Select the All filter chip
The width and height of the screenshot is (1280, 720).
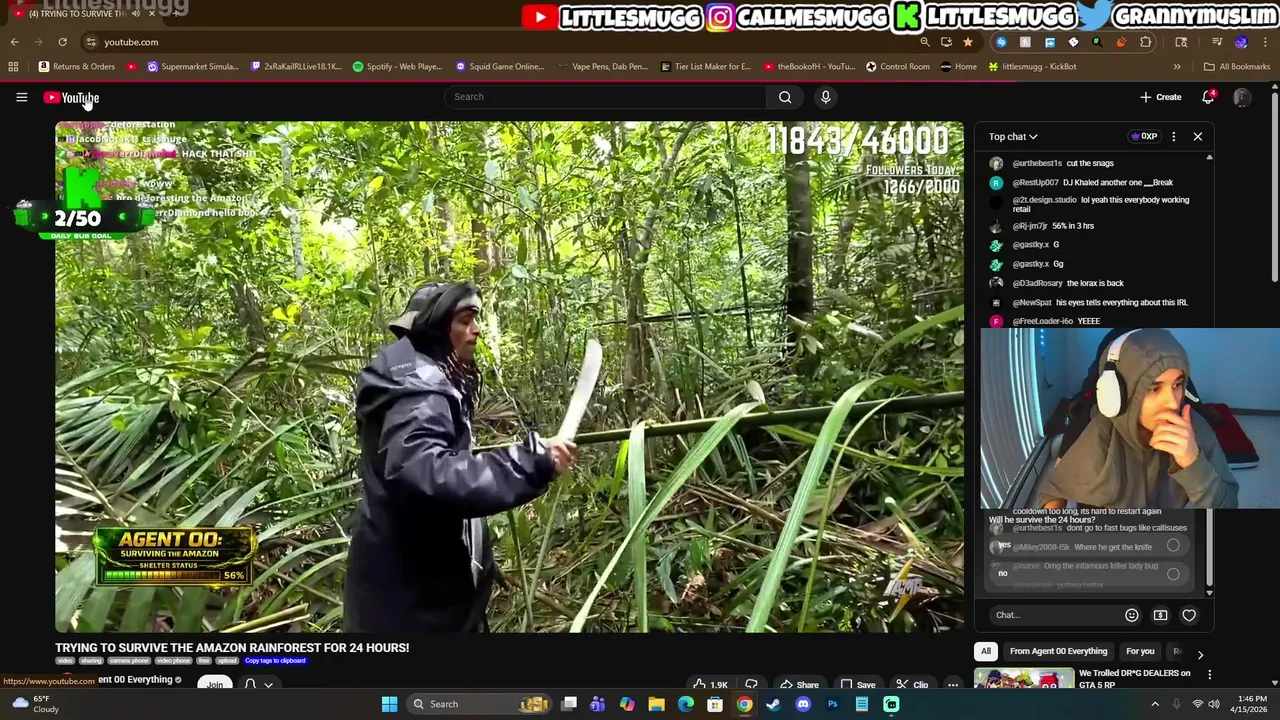[x=985, y=651]
